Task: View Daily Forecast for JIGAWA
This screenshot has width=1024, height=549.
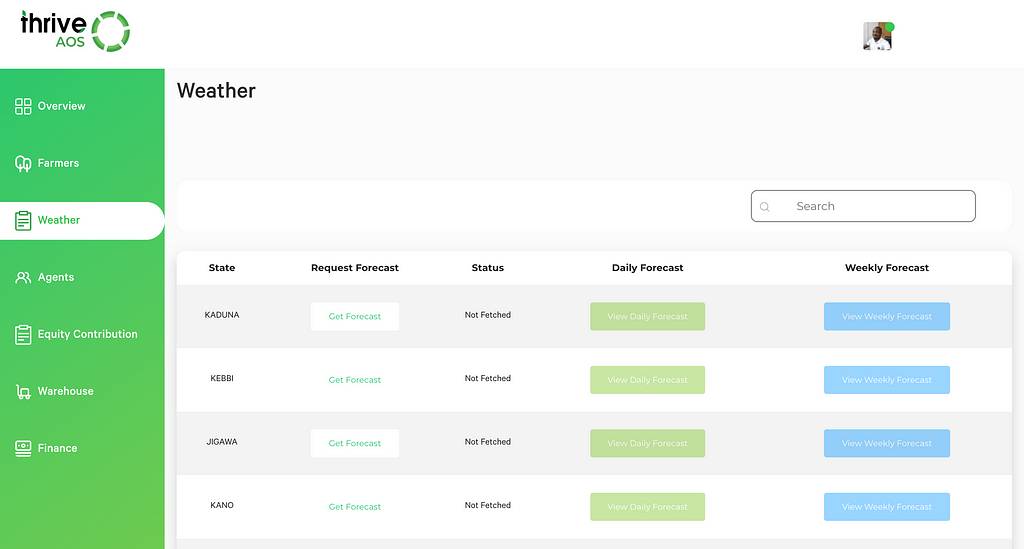Action: (x=647, y=443)
